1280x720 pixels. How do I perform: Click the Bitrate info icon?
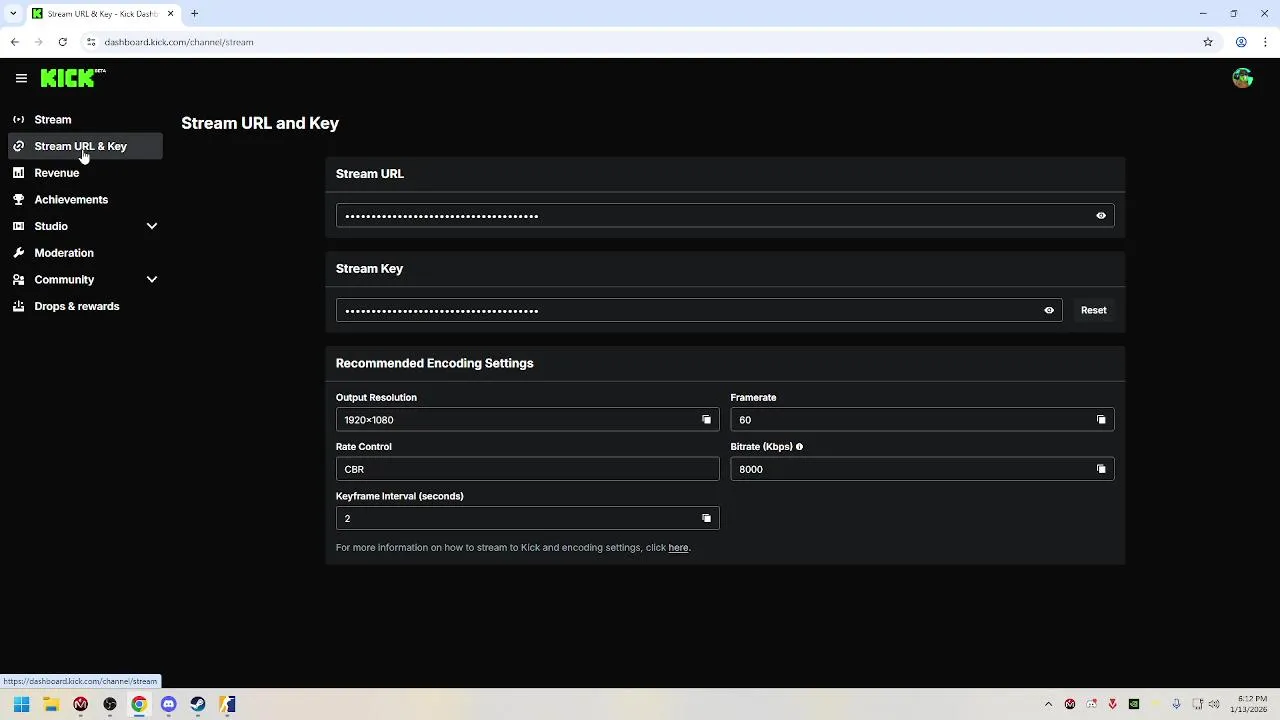(799, 447)
